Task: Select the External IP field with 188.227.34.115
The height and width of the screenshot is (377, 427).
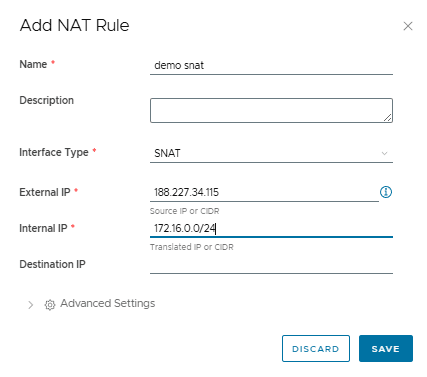Action: [x=264, y=192]
